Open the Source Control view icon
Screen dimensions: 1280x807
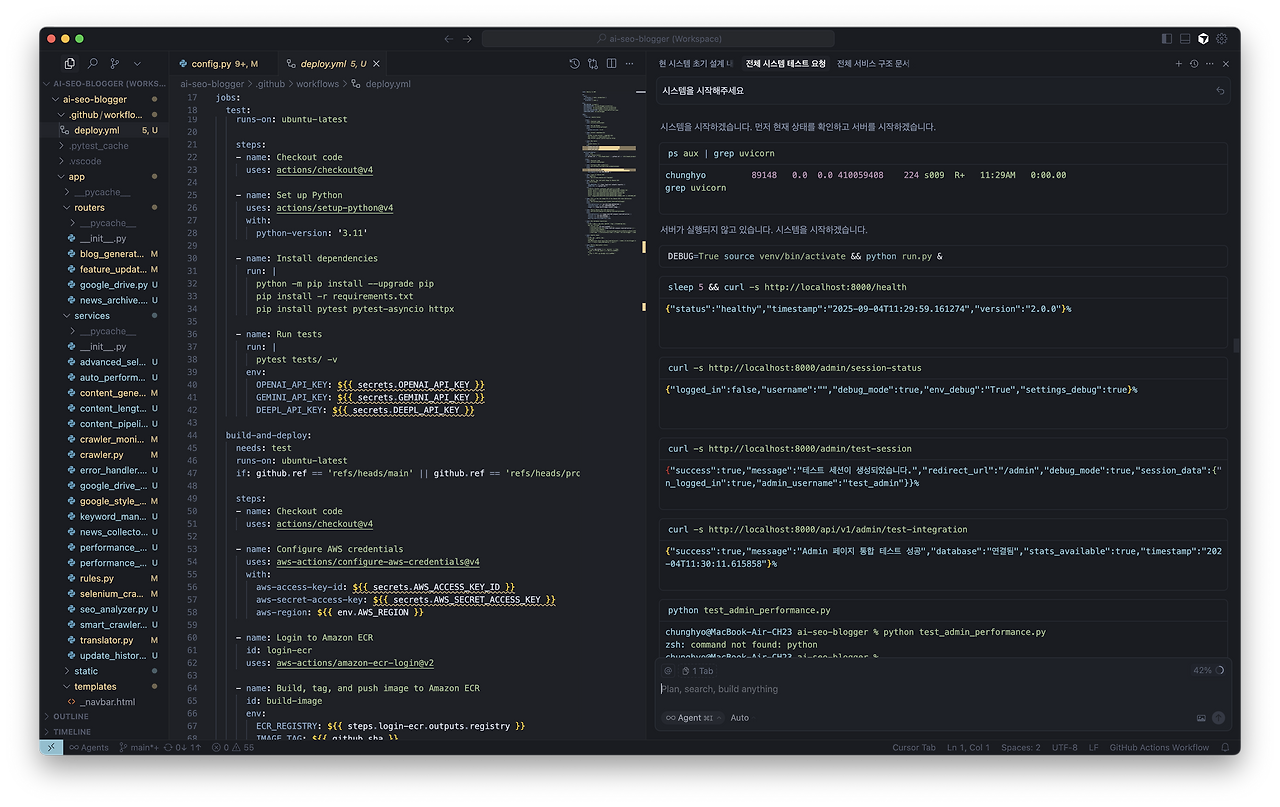pos(114,64)
